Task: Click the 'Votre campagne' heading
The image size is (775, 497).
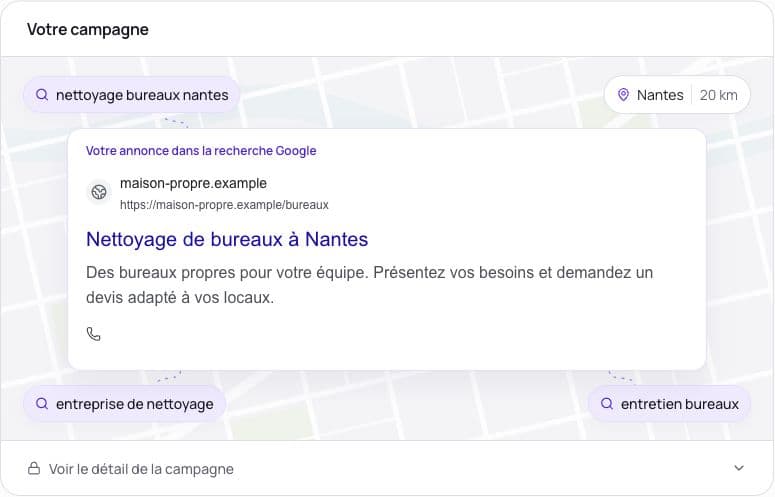Action: 87,29
